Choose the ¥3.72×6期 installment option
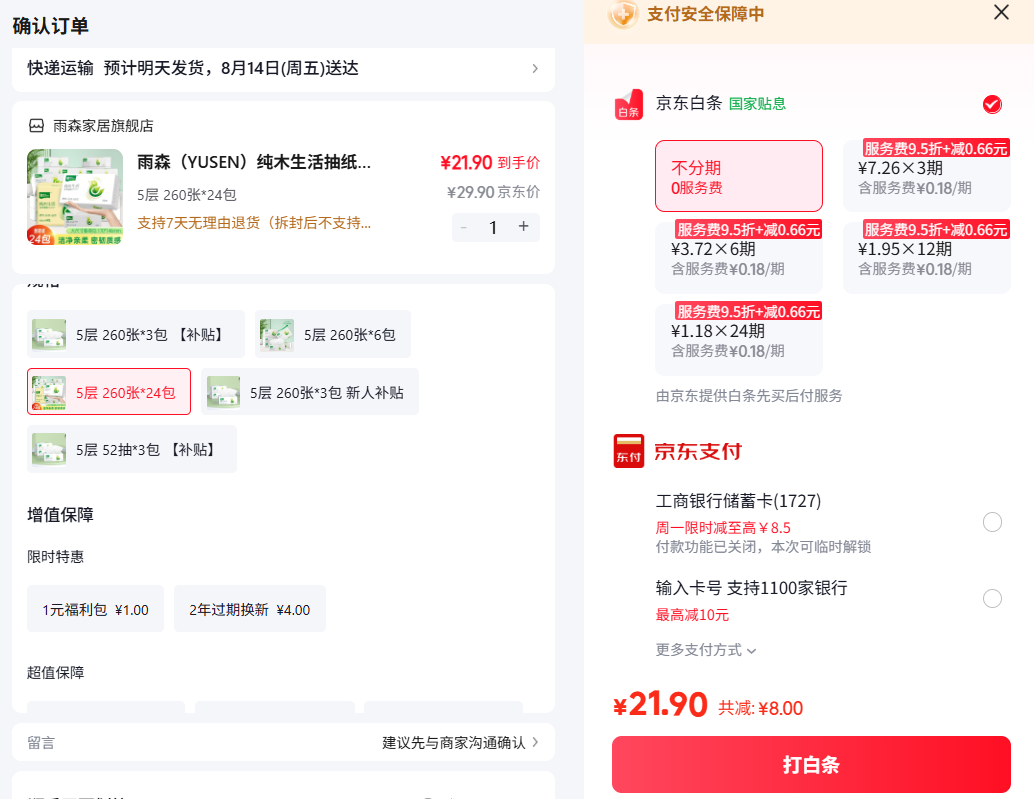Image resolution: width=1034 pixels, height=799 pixels. coord(739,257)
